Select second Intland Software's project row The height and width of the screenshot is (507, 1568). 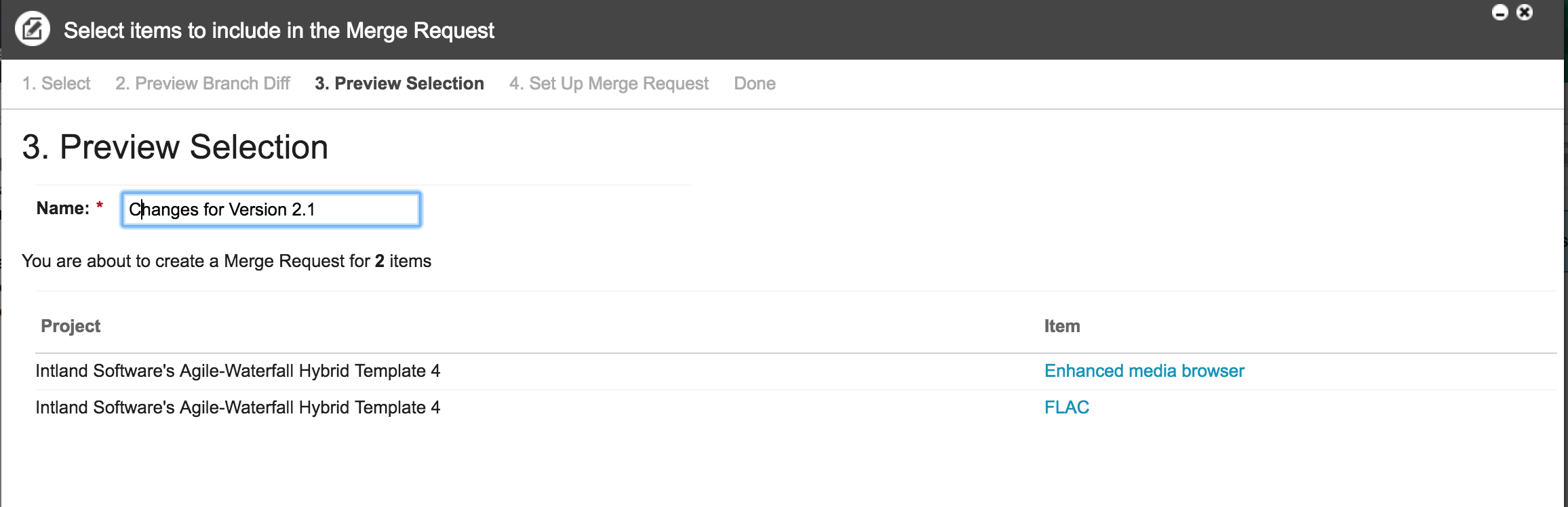pyautogui.click(x=796, y=407)
